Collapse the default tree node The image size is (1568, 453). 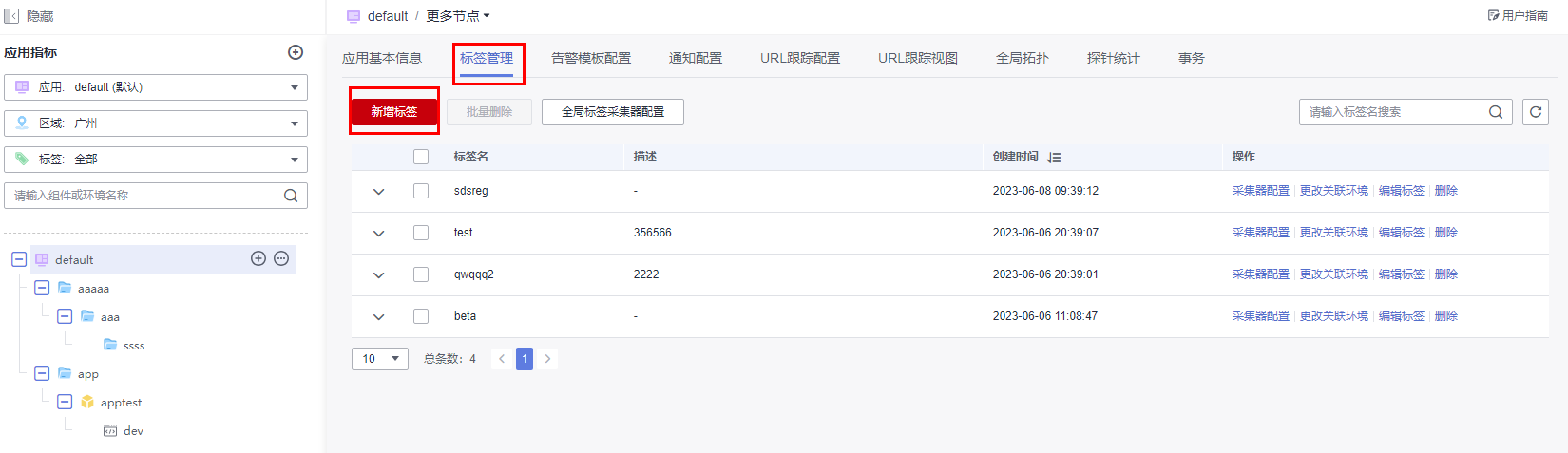pos(19,259)
